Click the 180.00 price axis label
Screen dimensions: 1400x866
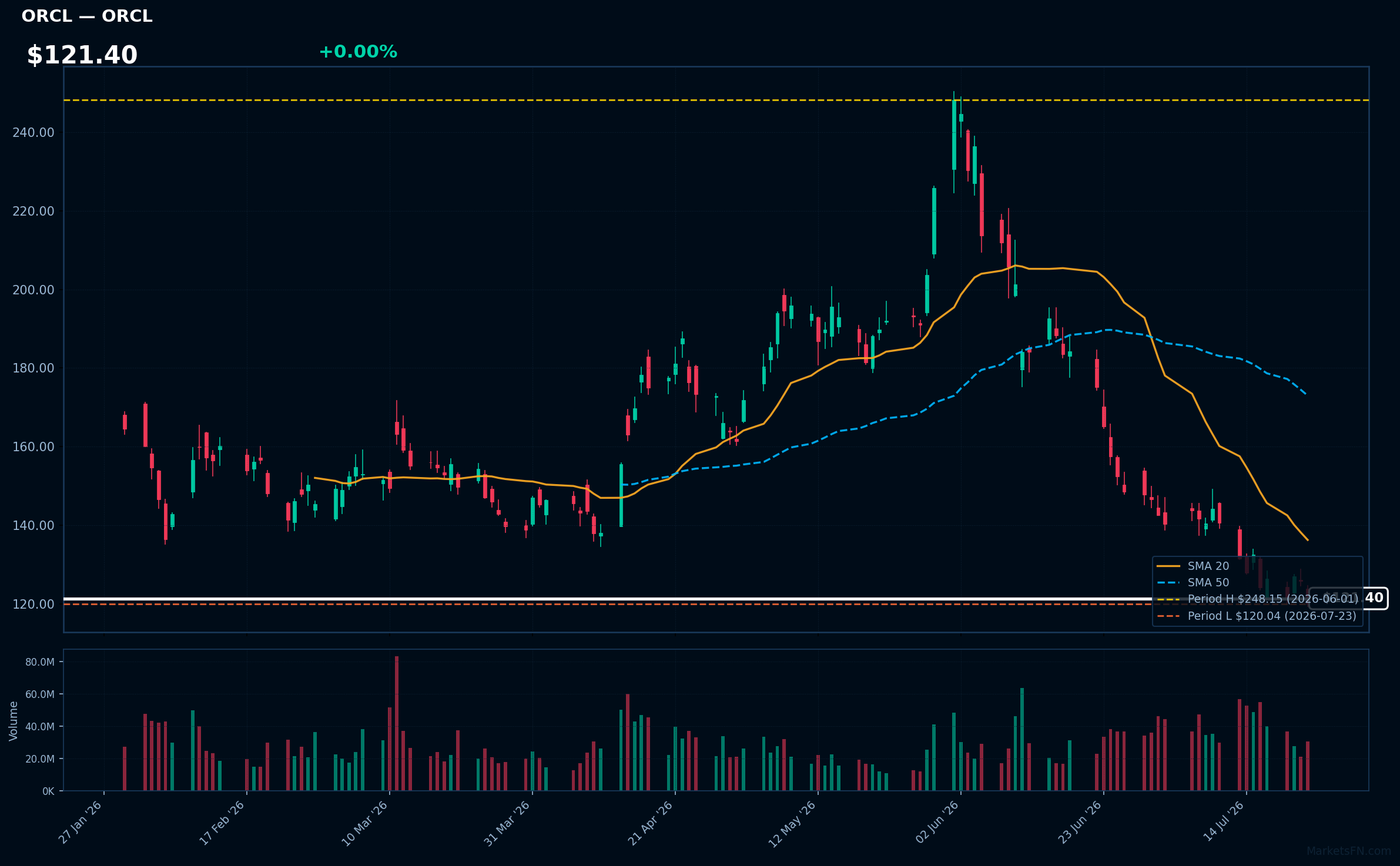[34, 368]
